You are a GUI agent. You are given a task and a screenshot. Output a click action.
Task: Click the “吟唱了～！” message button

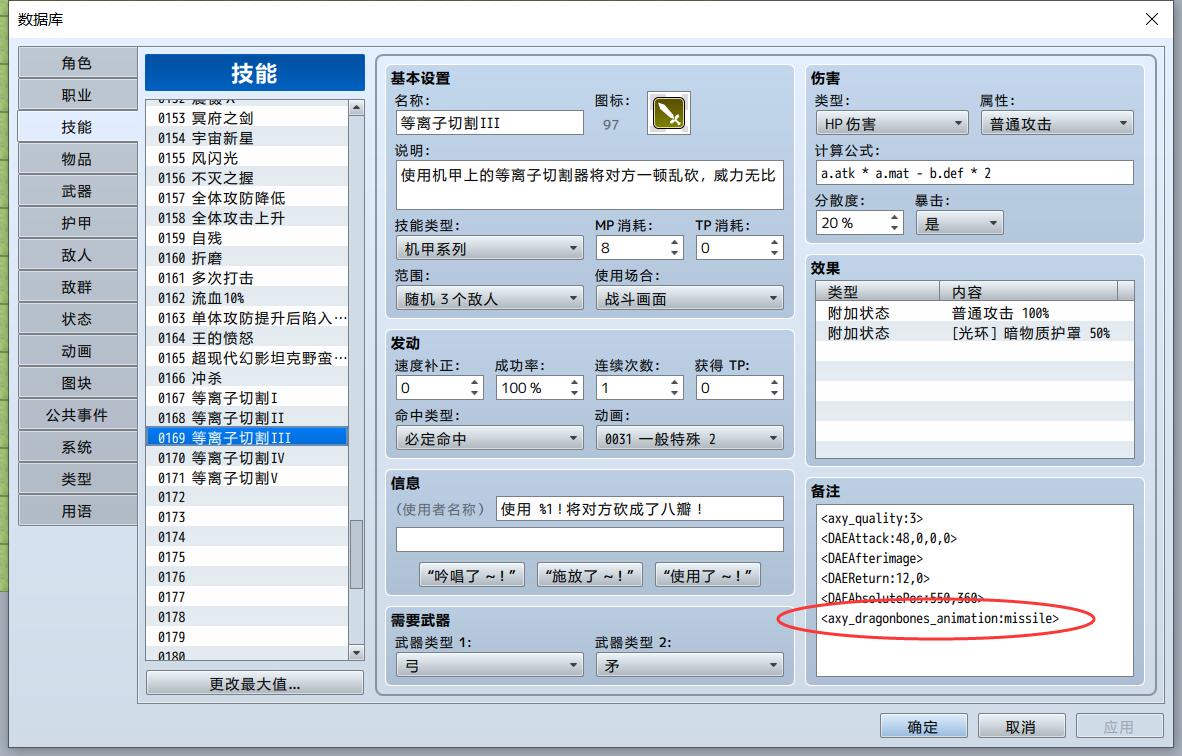point(472,576)
